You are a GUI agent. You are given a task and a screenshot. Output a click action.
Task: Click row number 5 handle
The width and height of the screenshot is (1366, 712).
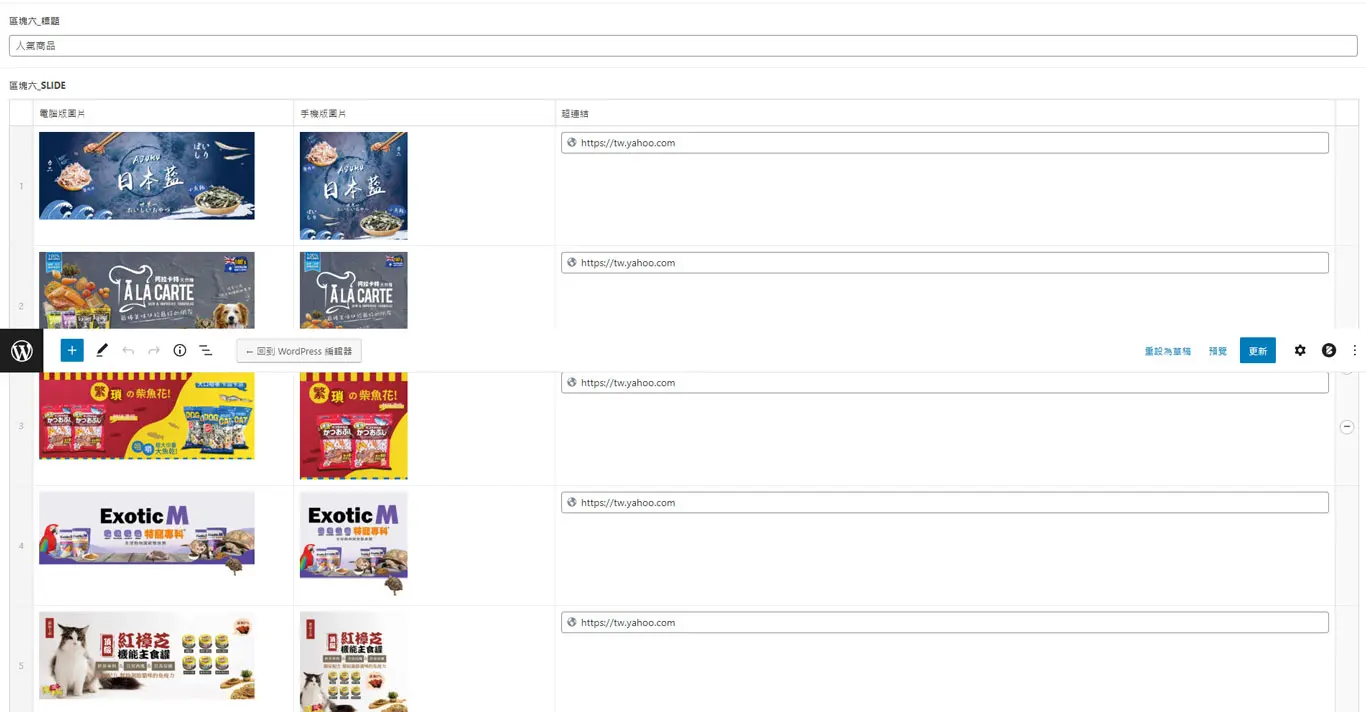pyautogui.click(x=21, y=665)
